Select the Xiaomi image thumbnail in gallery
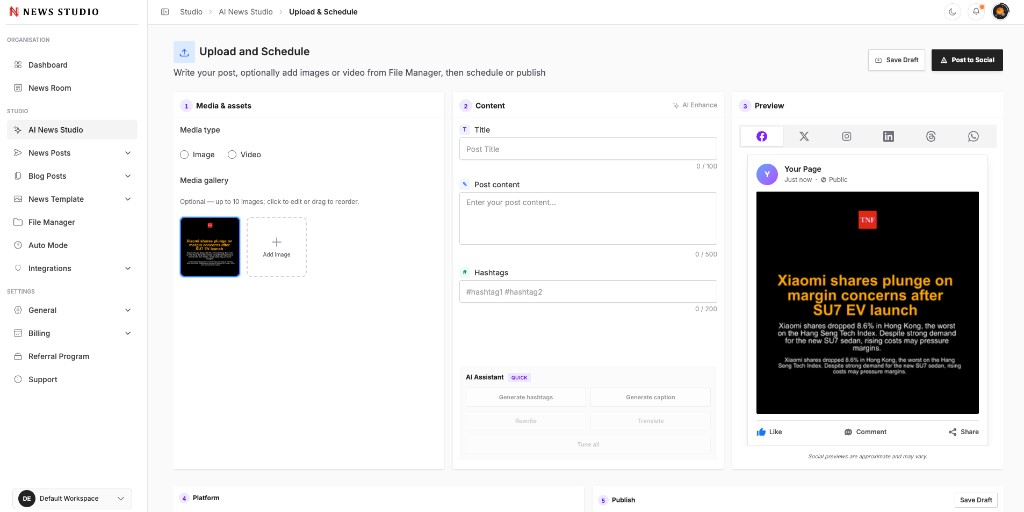The height and width of the screenshot is (512, 1024). coord(210,247)
